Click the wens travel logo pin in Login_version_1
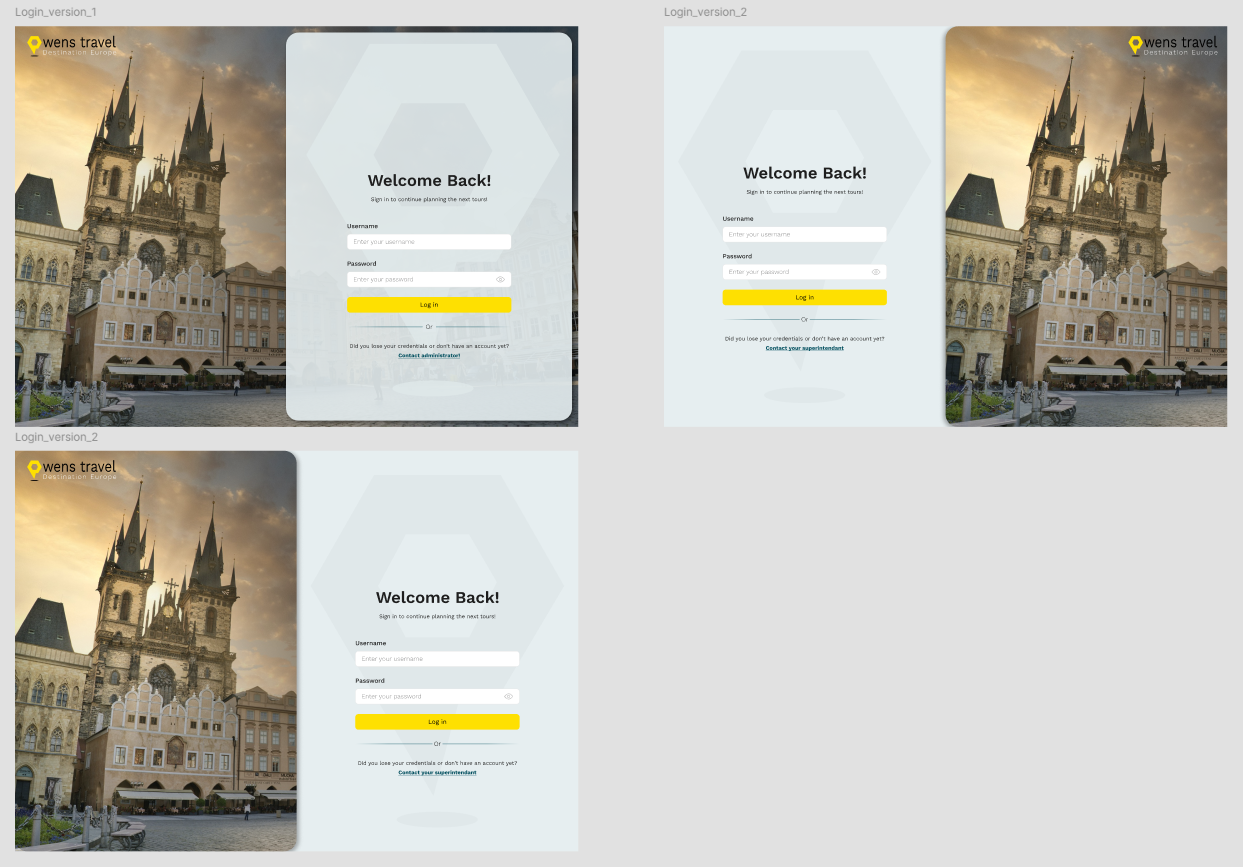 point(34,45)
